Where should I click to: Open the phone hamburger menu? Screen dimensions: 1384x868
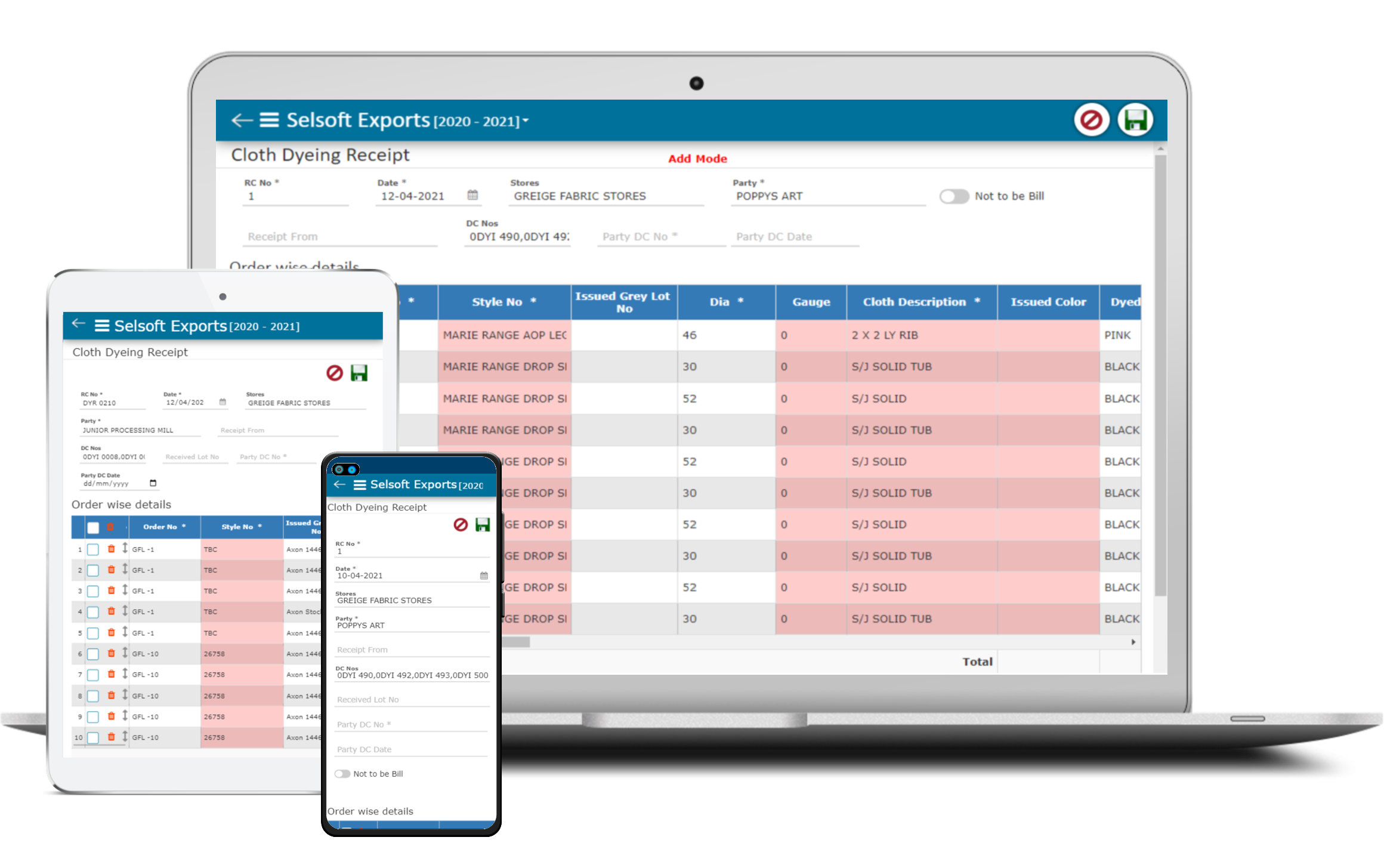tap(360, 485)
